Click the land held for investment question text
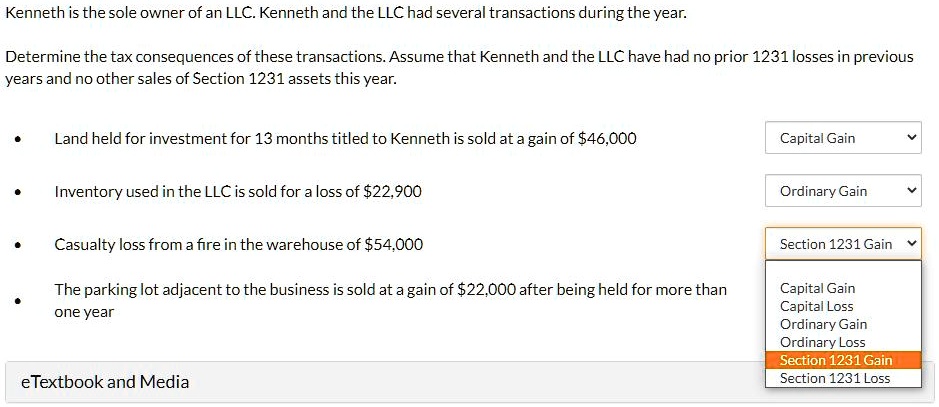 [346, 139]
